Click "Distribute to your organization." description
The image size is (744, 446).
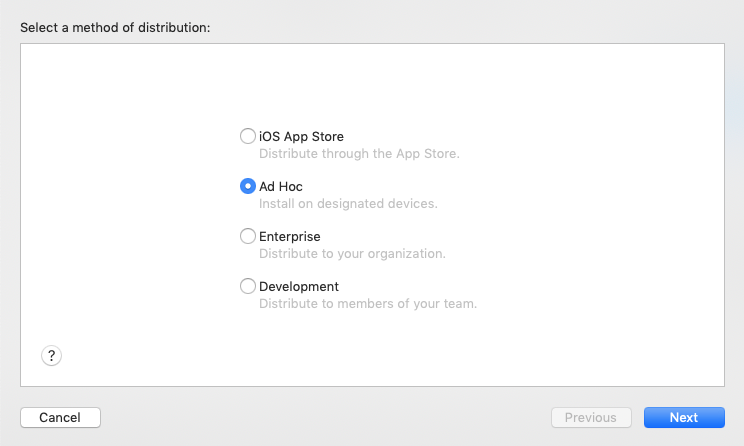pos(352,254)
